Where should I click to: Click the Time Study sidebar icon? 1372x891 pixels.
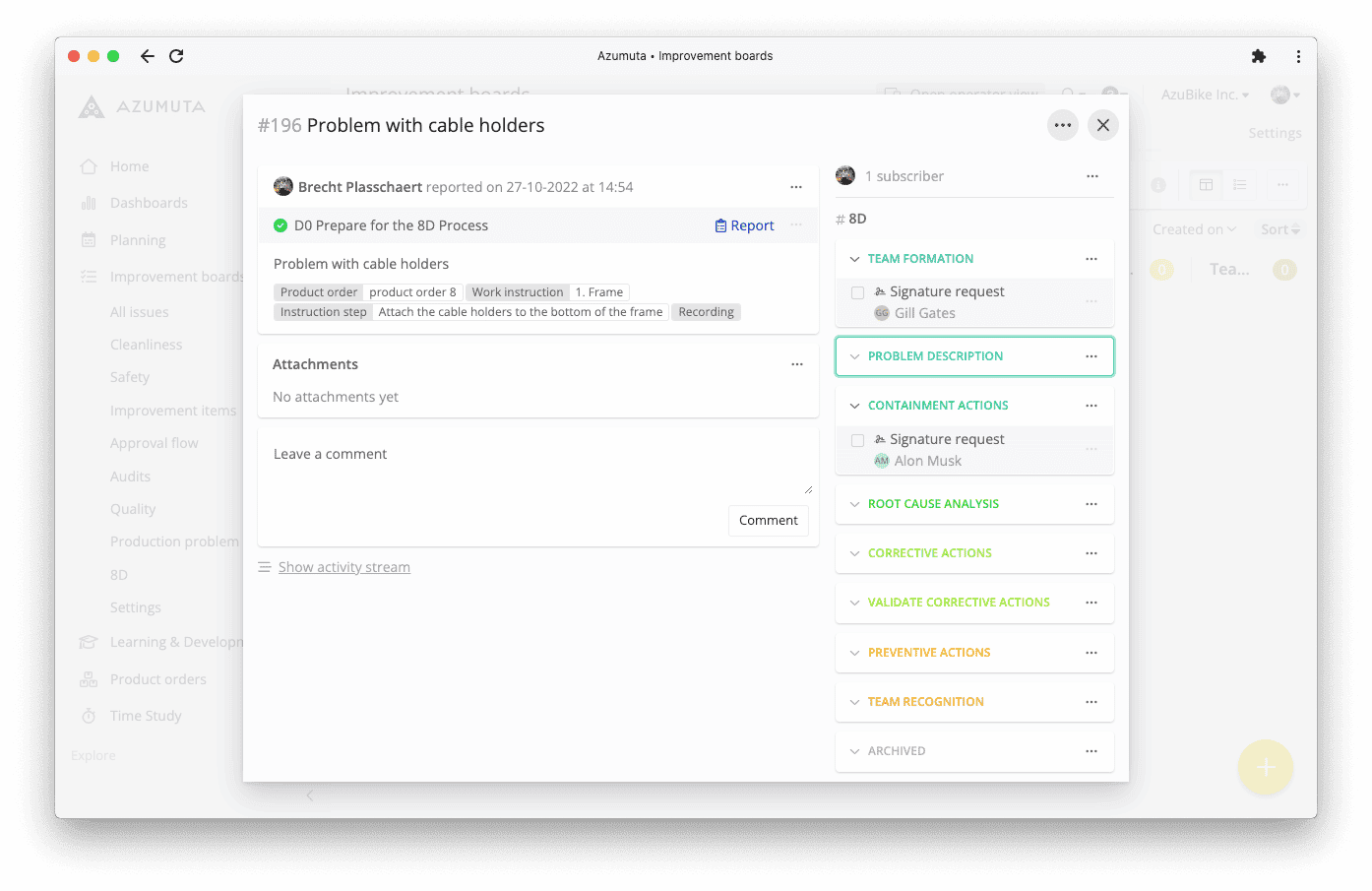coord(88,716)
